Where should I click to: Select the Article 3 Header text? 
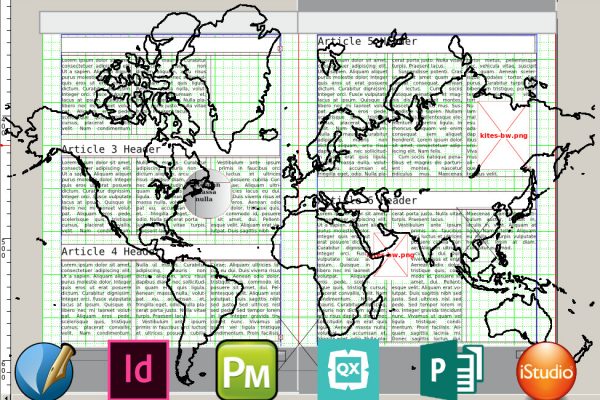pyautogui.click(x=111, y=149)
